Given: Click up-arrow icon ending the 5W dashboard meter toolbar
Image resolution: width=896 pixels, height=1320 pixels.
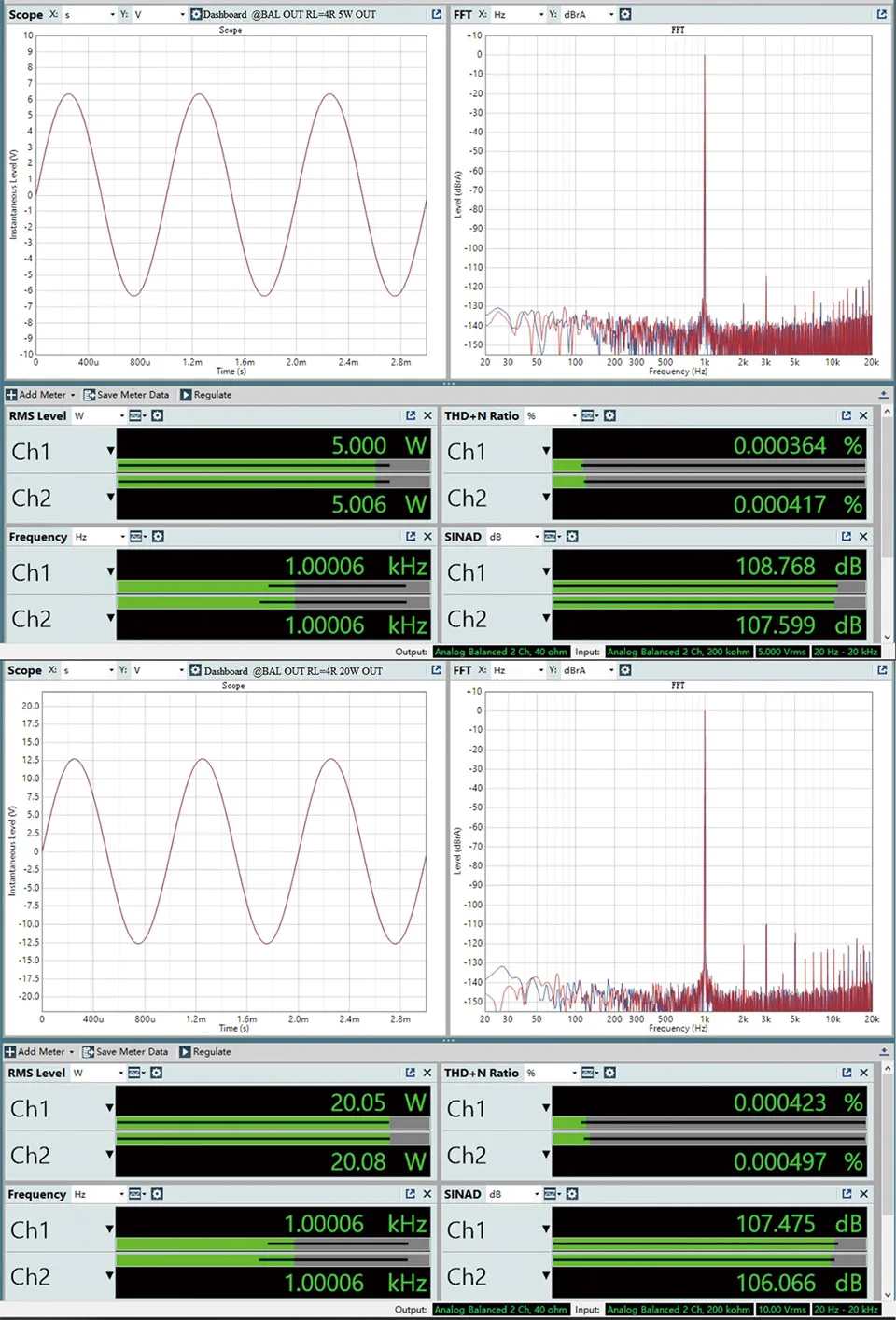Looking at the screenshot, I should (x=883, y=395).
